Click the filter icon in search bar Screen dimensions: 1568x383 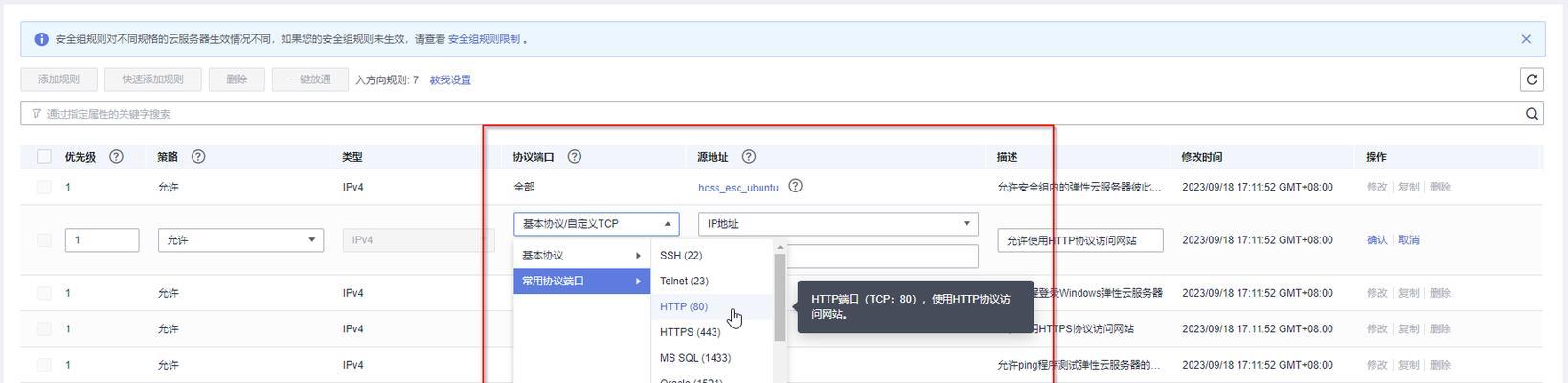point(36,114)
